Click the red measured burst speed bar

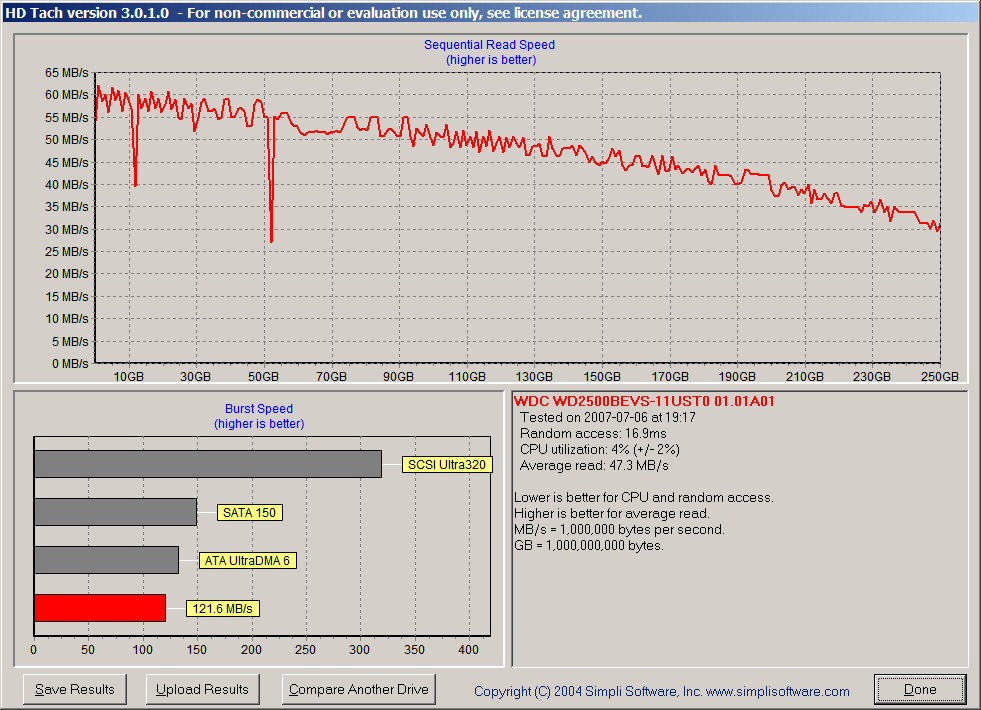click(100, 608)
